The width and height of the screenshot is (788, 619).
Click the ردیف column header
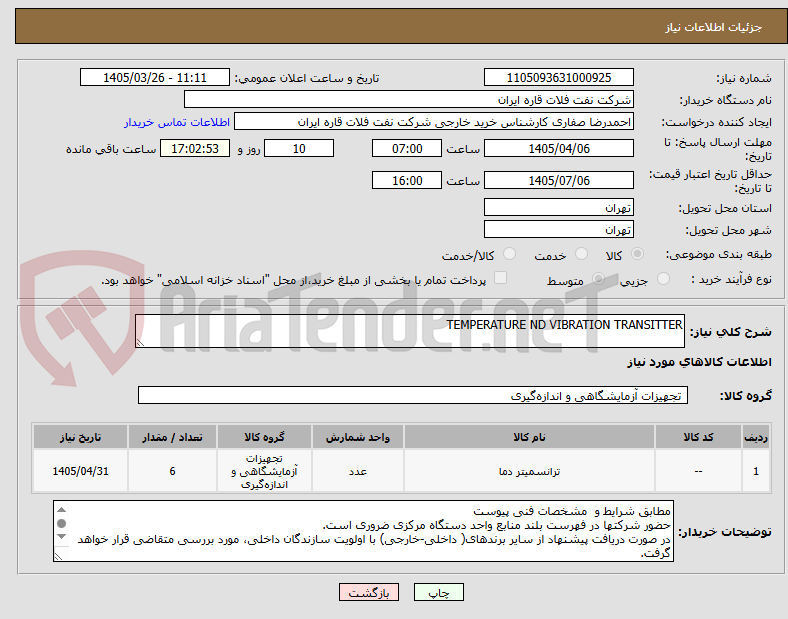pos(756,437)
